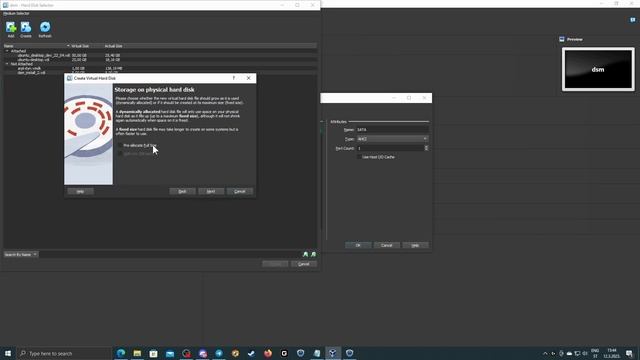640x360 pixels.
Task: Click the taskbar clock showing 13:44
Action: (611, 353)
